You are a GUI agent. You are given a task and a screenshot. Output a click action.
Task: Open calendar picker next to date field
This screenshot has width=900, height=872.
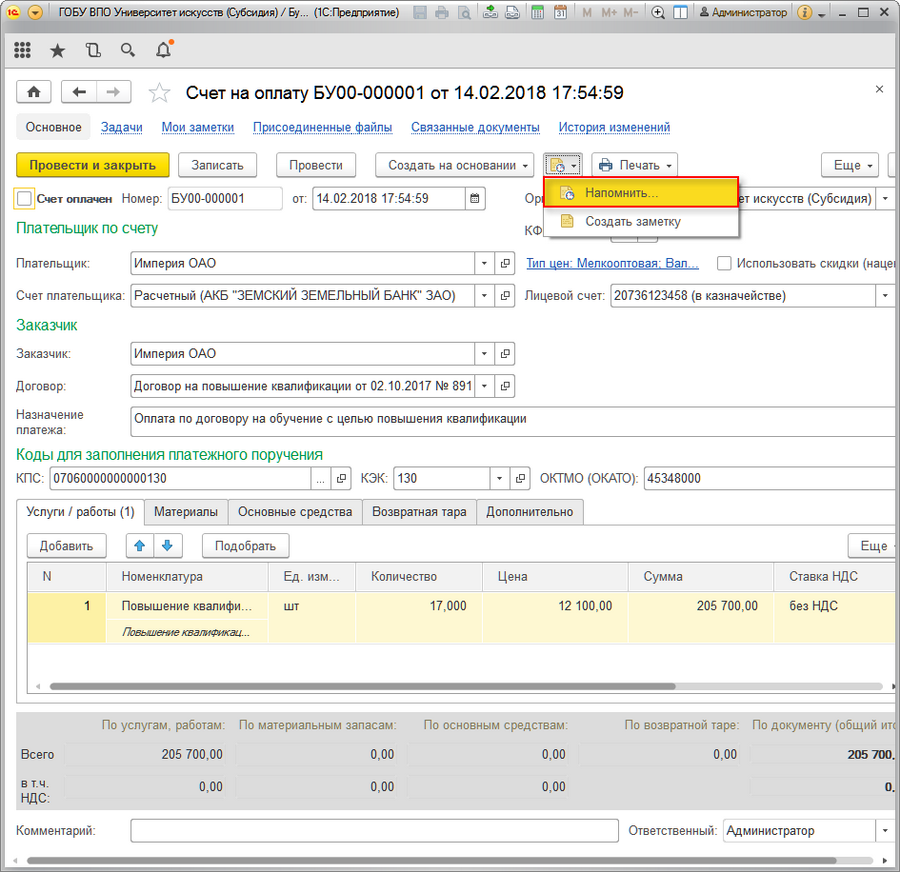475,198
